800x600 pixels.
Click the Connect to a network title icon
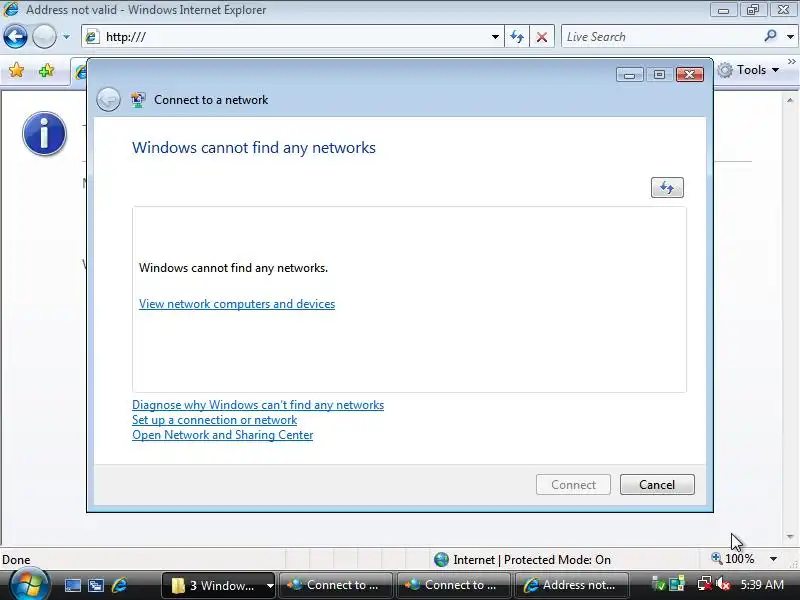tap(138, 99)
